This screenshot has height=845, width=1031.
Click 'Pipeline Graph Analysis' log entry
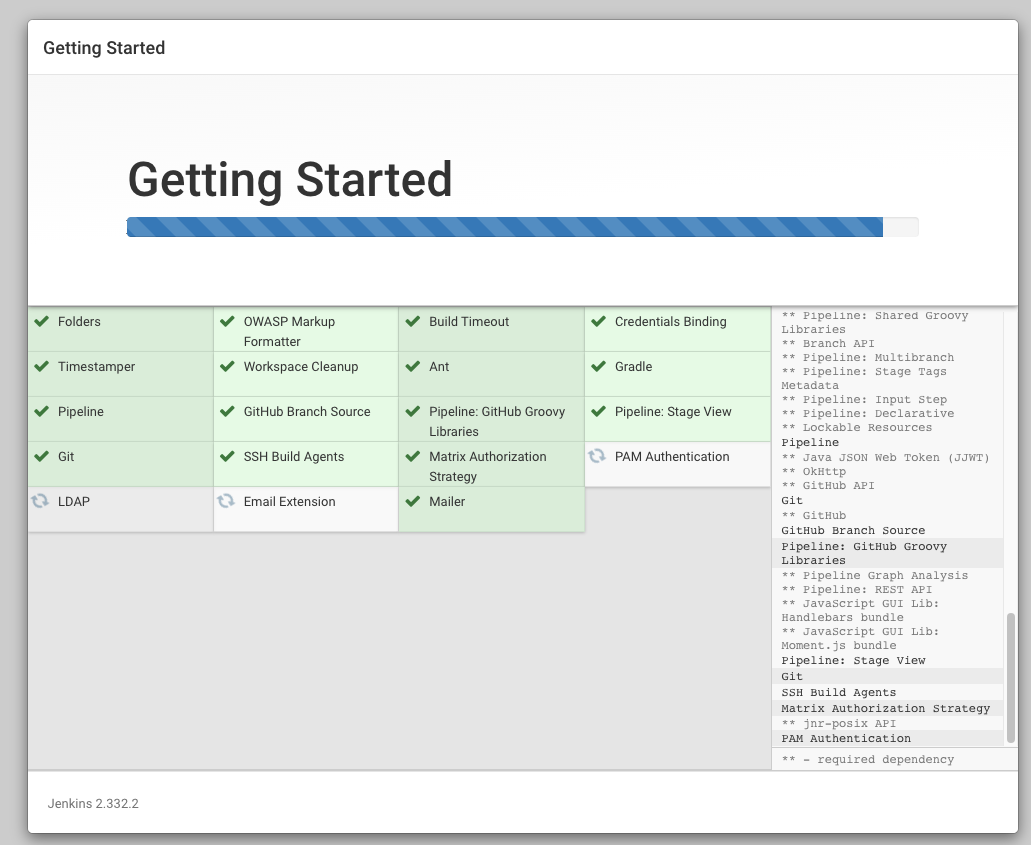click(875, 575)
